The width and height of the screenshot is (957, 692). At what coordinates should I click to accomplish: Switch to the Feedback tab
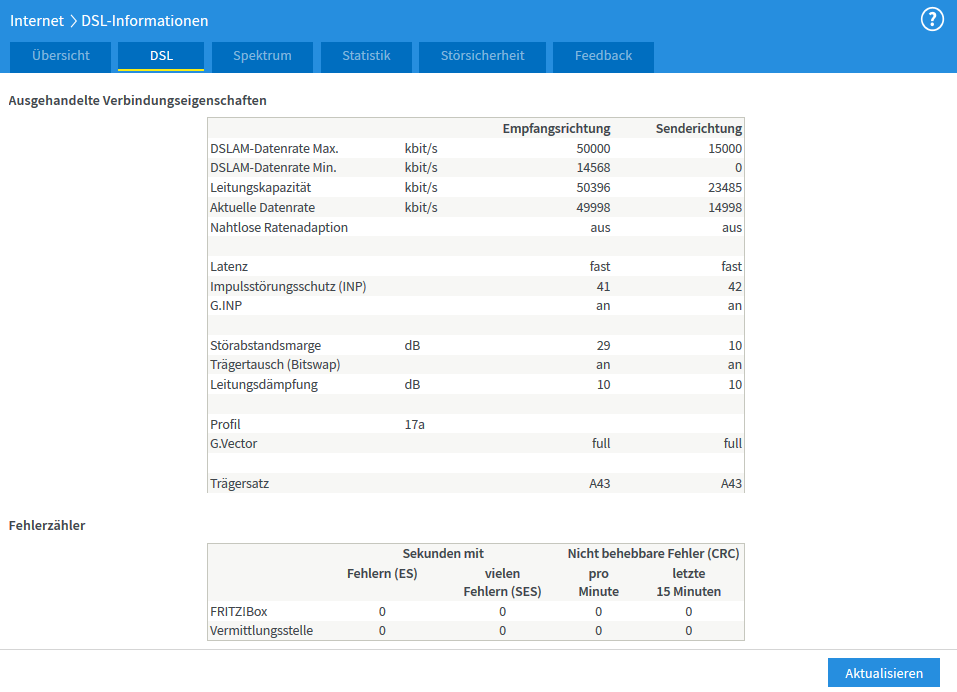[603, 56]
